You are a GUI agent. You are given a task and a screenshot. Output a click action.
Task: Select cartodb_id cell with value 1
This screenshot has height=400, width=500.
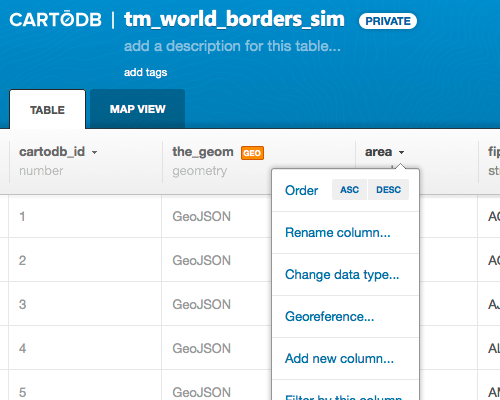tap(85, 216)
